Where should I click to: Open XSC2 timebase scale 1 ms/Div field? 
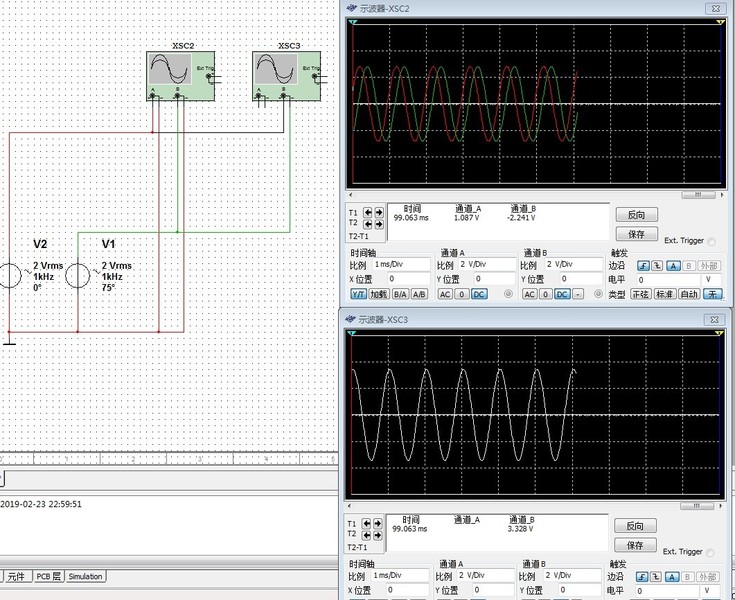pos(400,264)
